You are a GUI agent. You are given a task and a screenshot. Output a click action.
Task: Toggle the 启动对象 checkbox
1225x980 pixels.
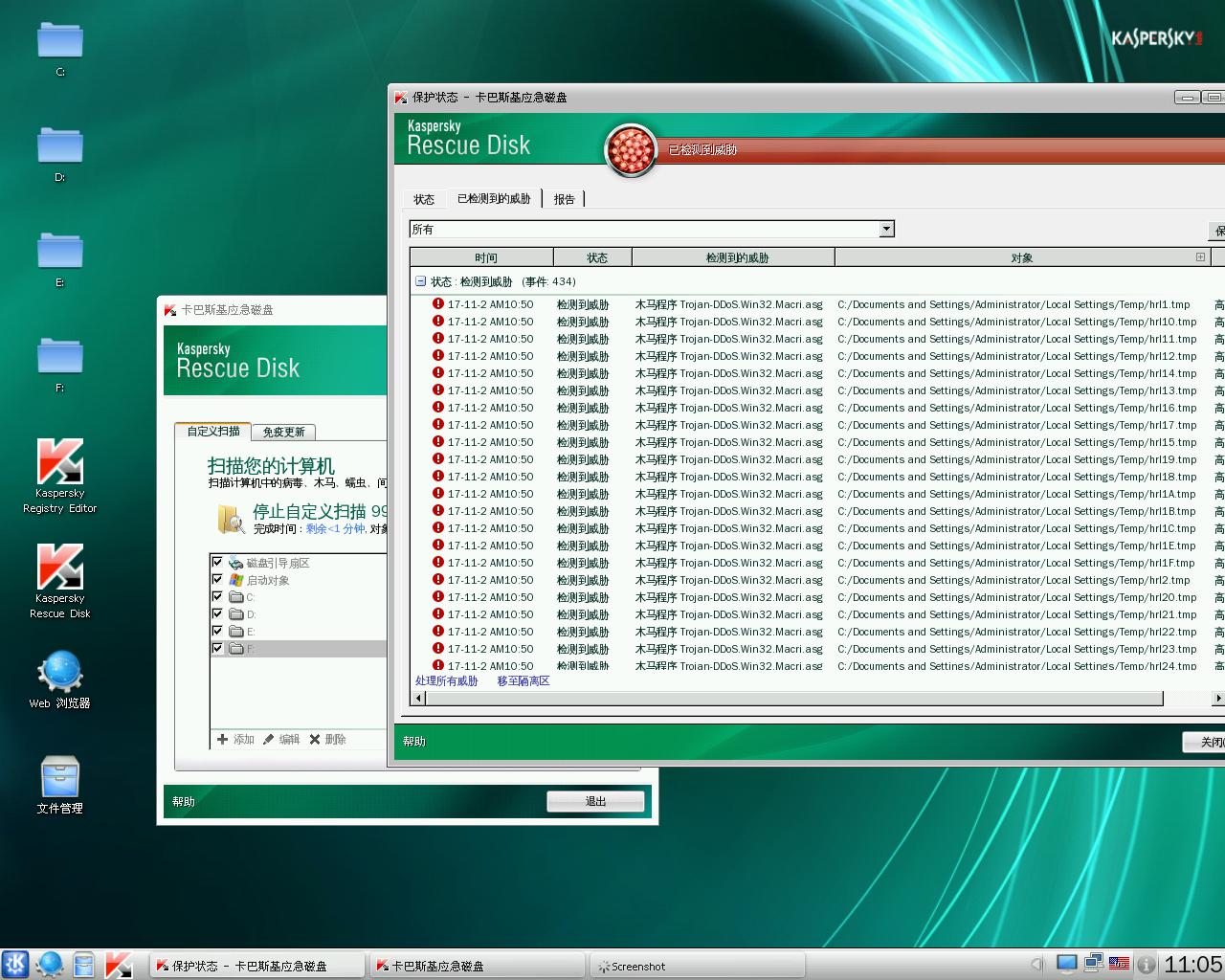pos(217,579)
